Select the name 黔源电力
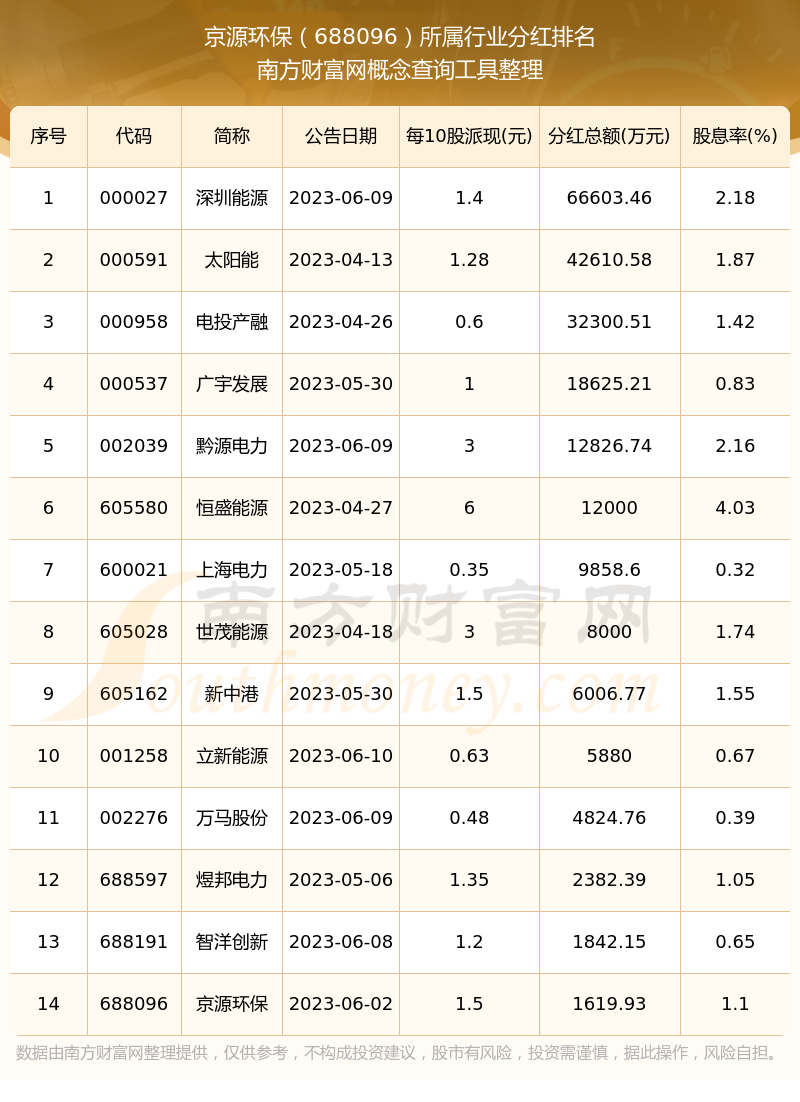This screenshot has width=800, height=1102. [x=232, y=446]
